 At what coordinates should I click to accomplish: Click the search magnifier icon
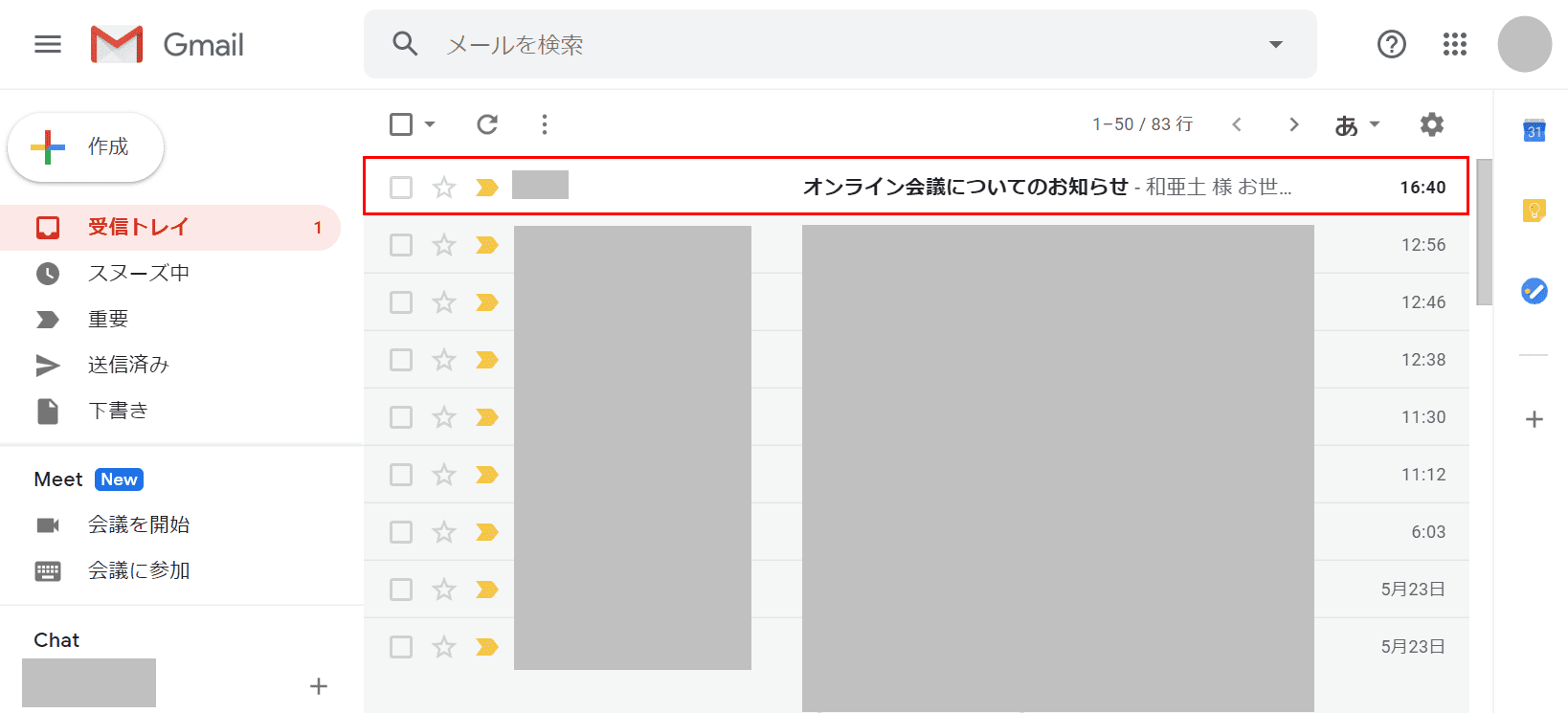pos(405,44)
